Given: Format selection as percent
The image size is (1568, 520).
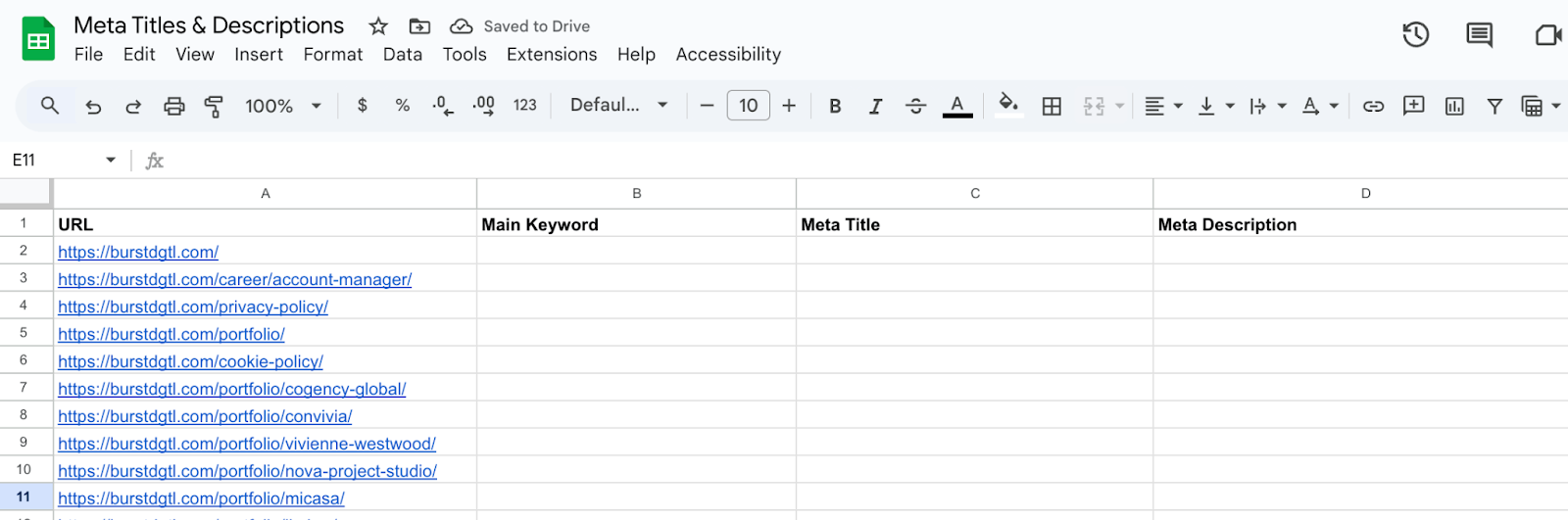Looking at the screenshot, I should point(403,105).
